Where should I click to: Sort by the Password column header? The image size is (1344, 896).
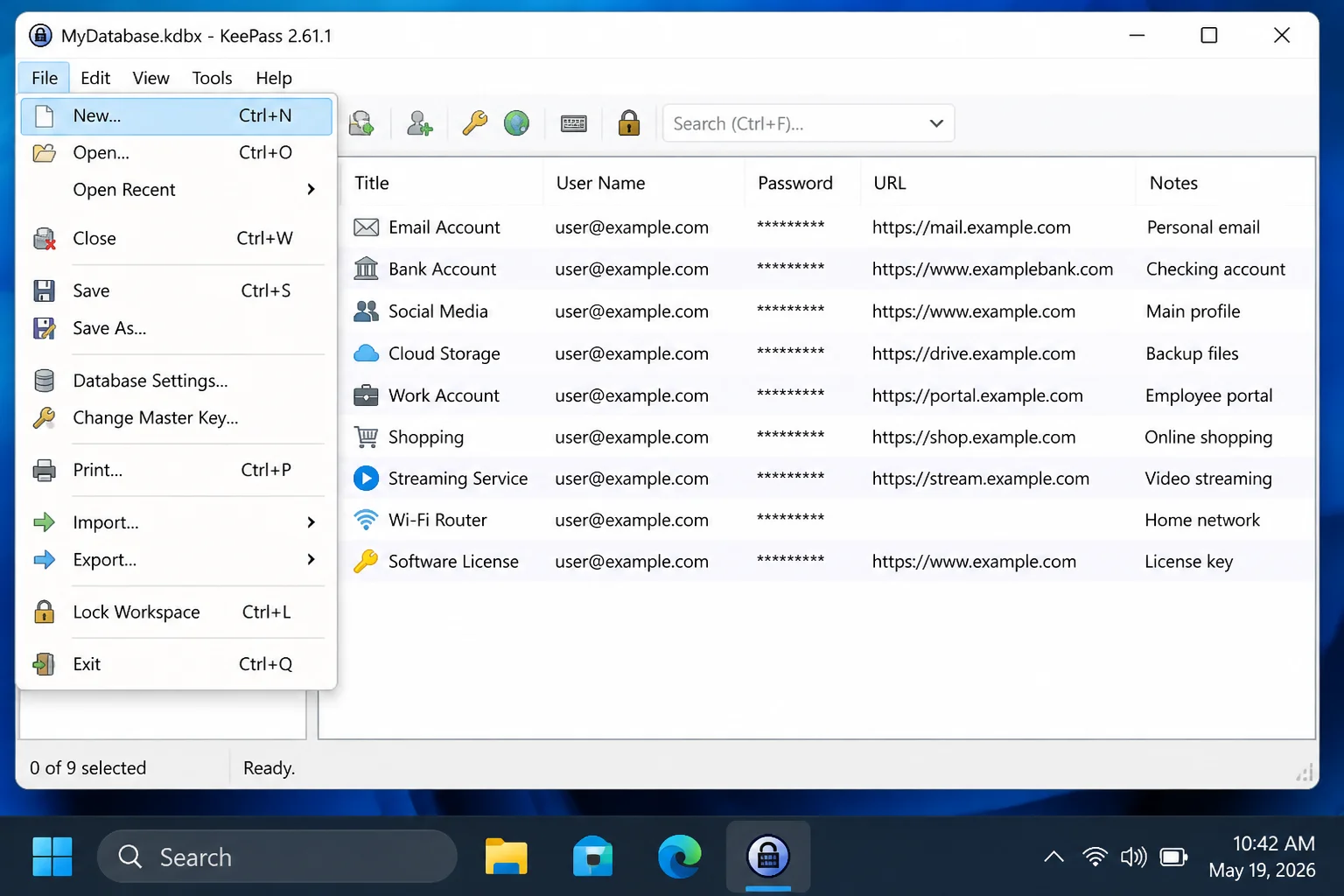(802, 183)
